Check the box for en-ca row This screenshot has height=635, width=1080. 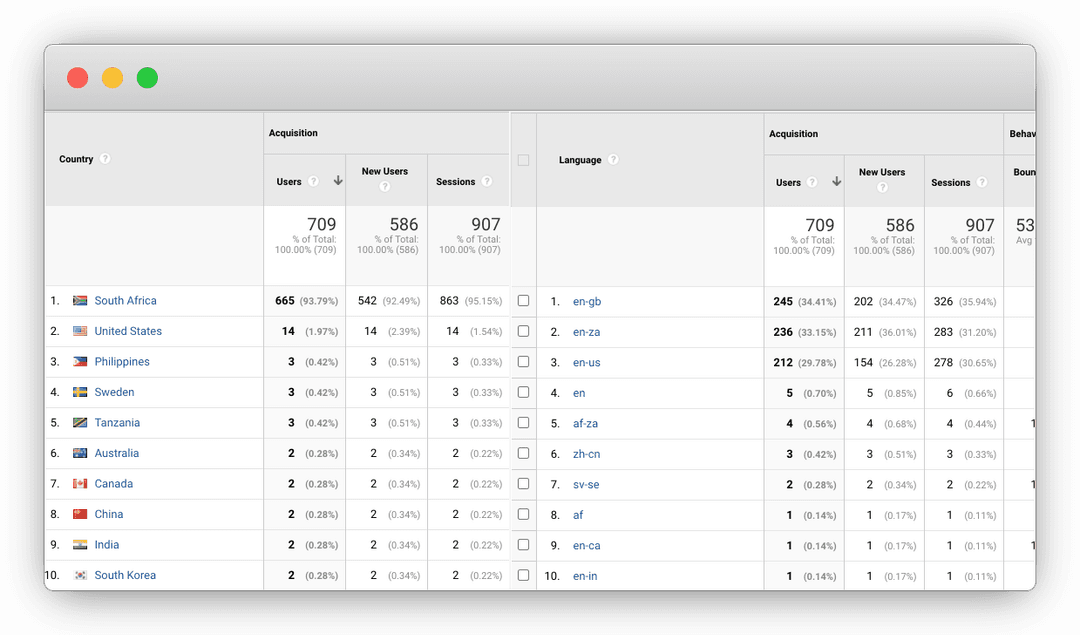pyautogui.click(x=523, y=544)
